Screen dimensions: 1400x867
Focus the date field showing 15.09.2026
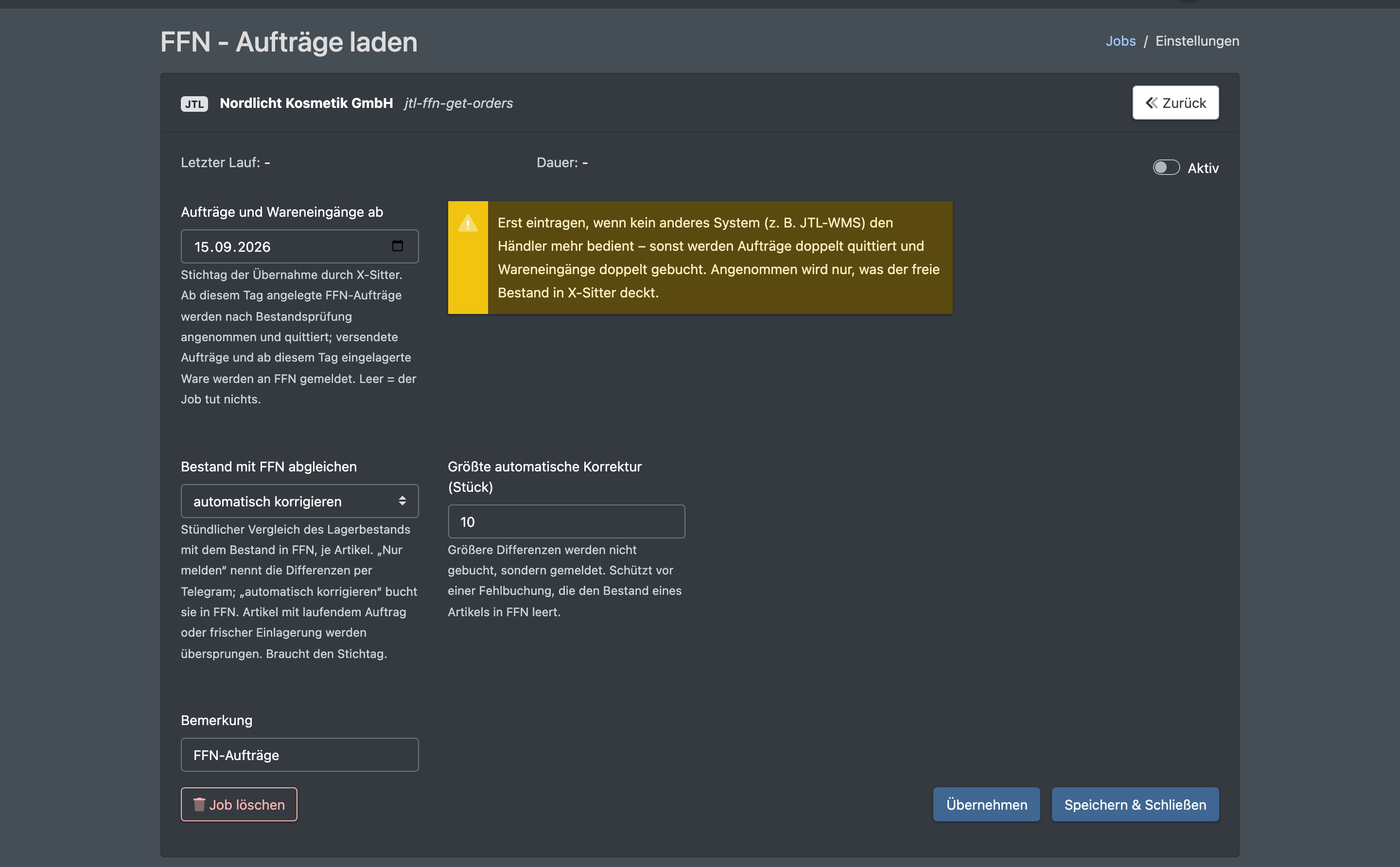click(x=299, y=246)
